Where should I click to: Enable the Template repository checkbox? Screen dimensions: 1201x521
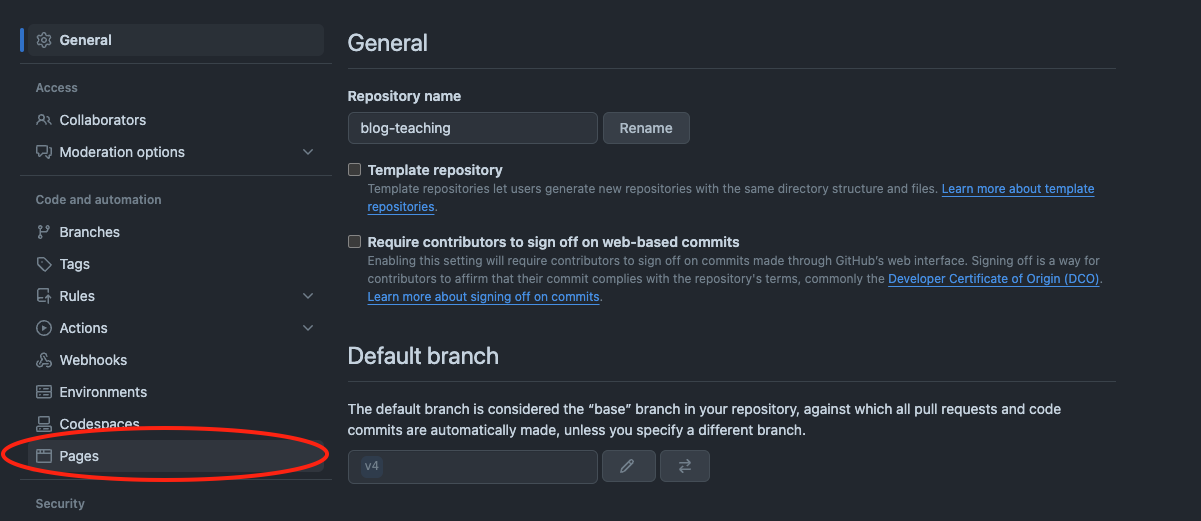pos(354,170)
